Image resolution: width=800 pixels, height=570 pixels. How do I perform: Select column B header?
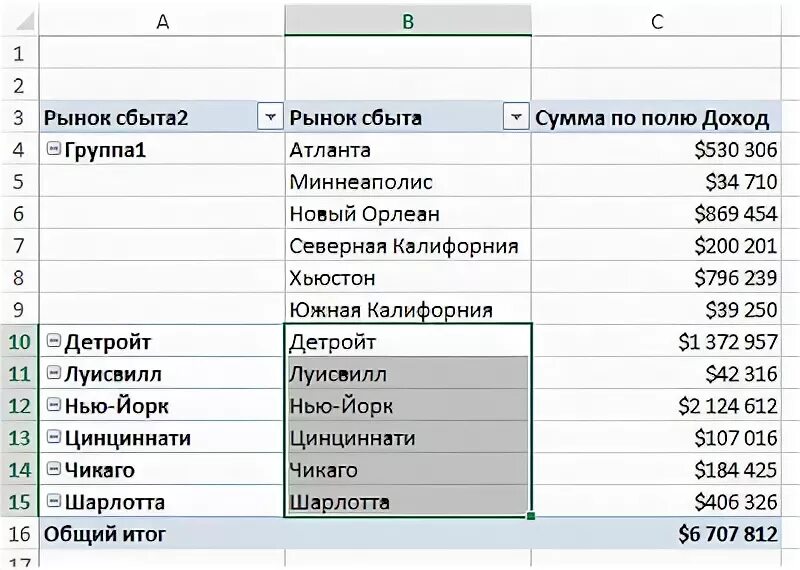(407, 21)
